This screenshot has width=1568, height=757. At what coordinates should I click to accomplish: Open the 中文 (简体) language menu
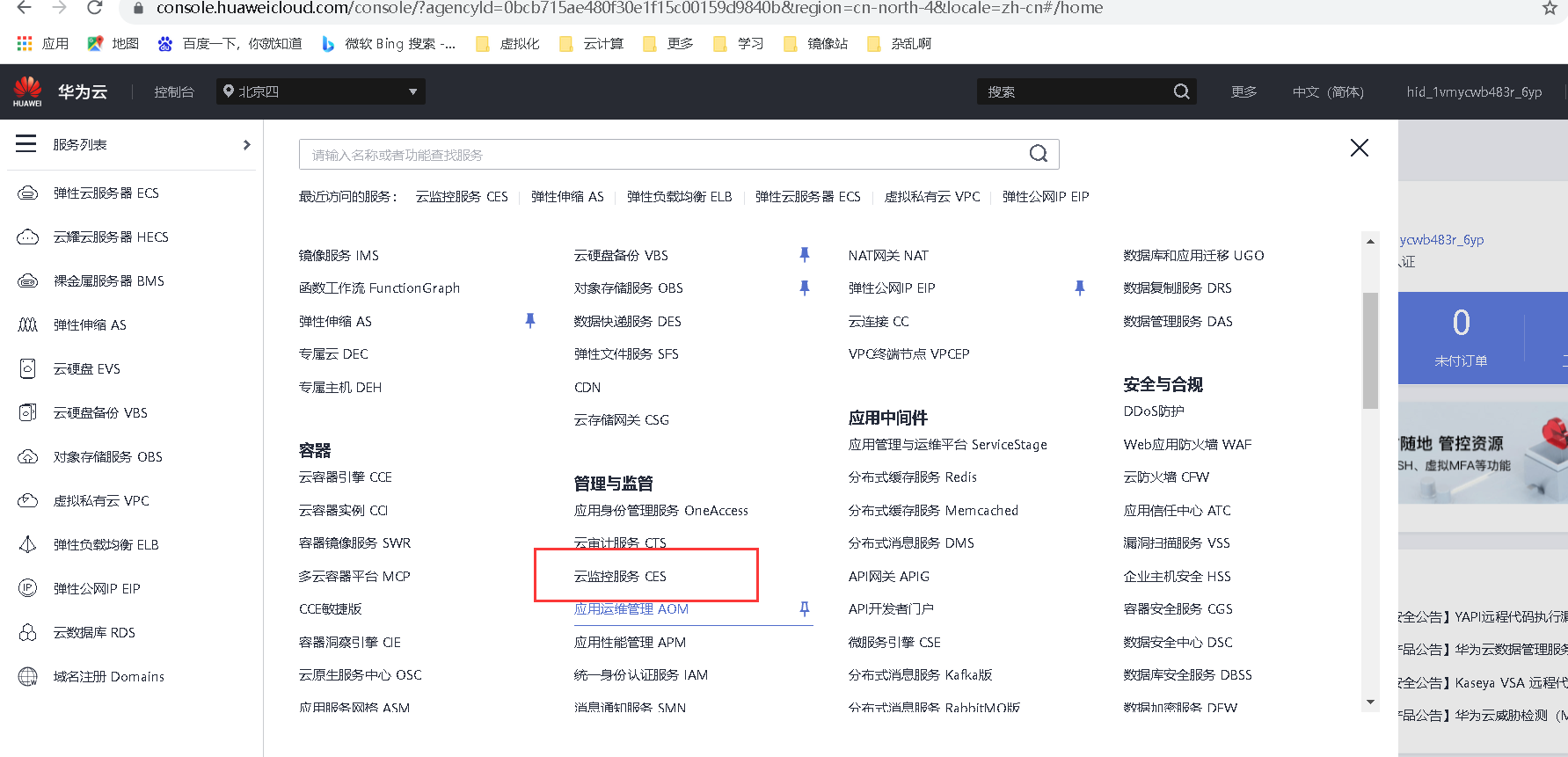point(1328,91)
